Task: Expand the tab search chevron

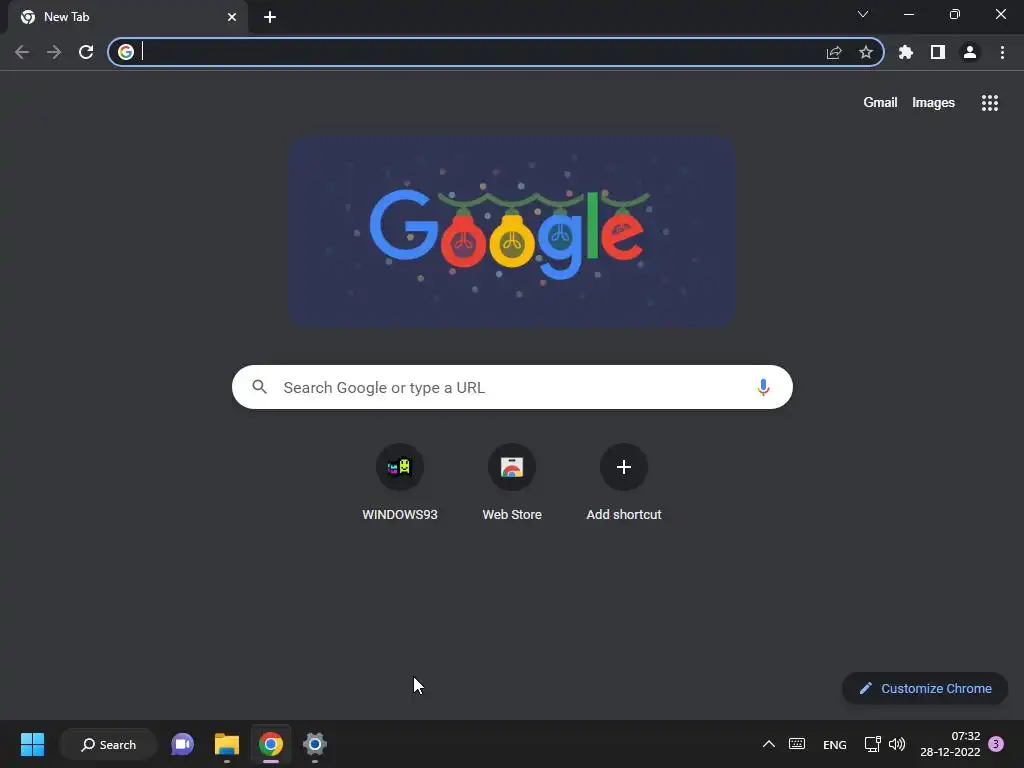Action: tap(863, 14)
